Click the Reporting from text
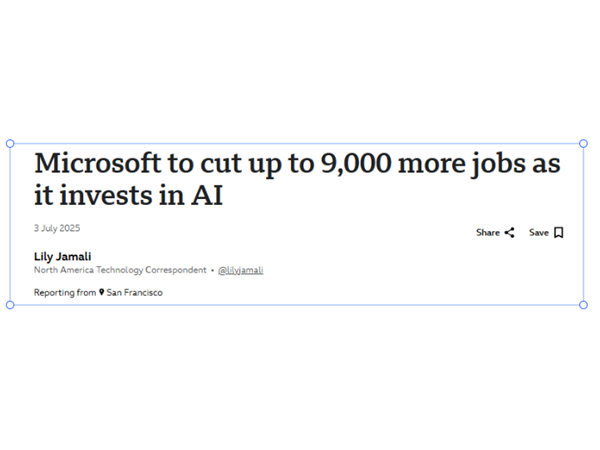 pos(65,293)
